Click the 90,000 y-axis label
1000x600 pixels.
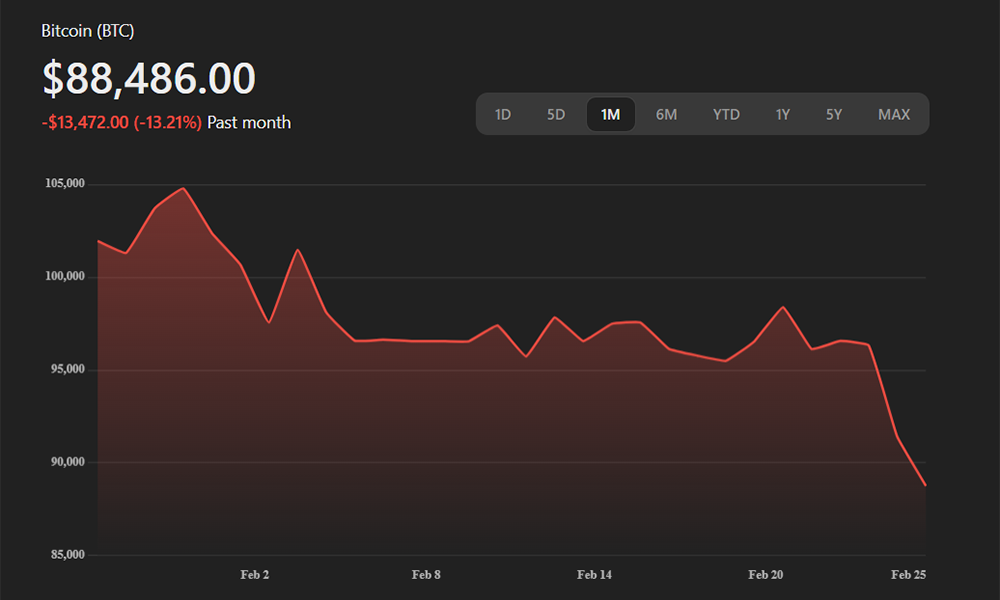tap(68, 462)
